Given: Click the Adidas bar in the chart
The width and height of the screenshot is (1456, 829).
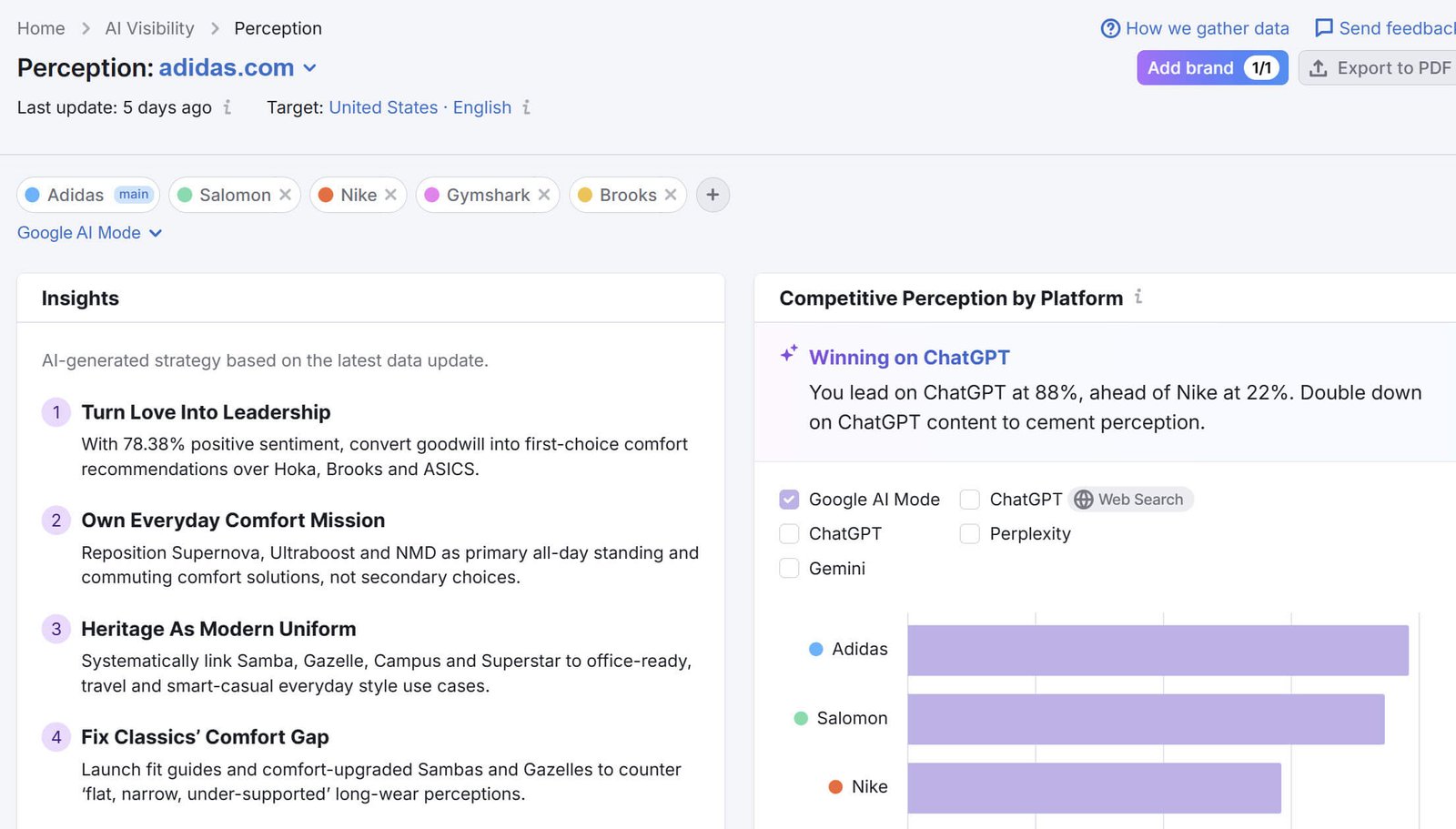Looking at the screenshot, I should [x=1158, y=650].
